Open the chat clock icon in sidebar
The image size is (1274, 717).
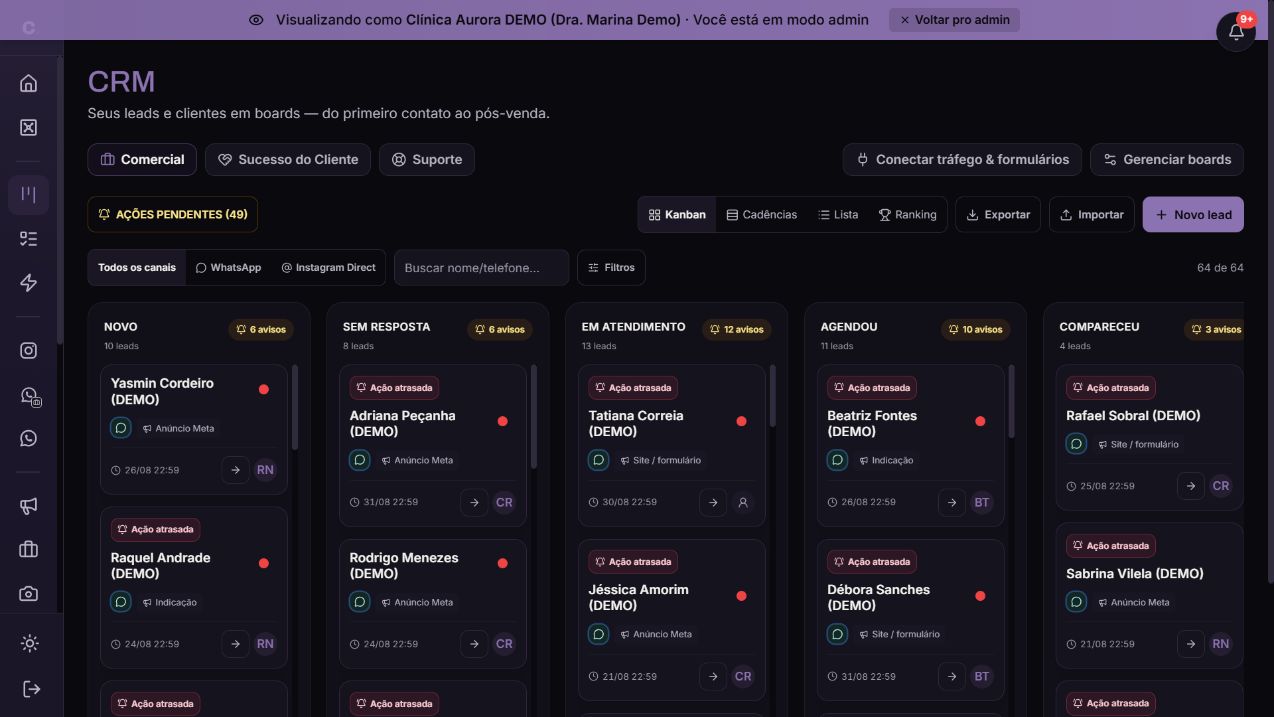[29, 395]
